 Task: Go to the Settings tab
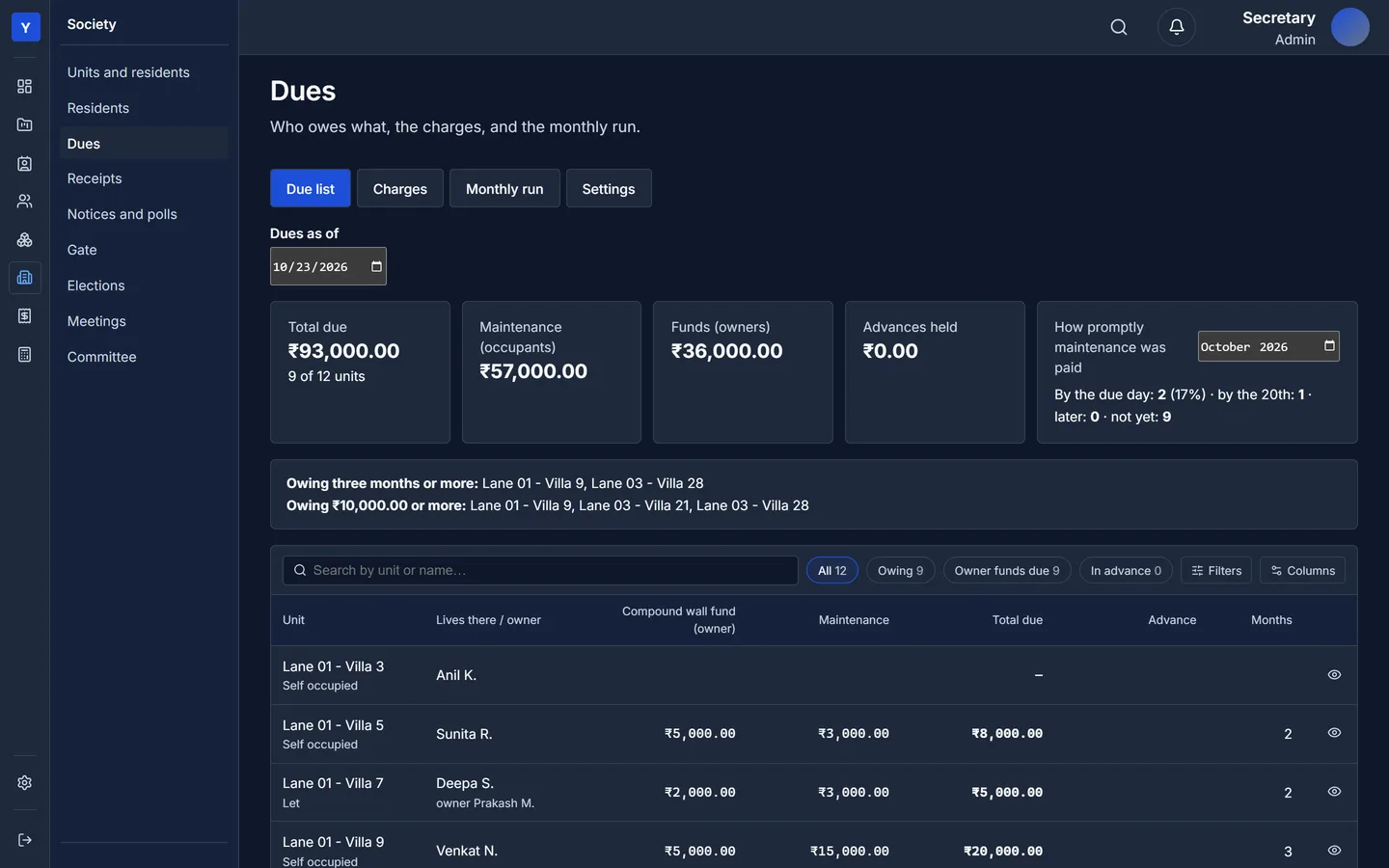(x=609, y=189)
